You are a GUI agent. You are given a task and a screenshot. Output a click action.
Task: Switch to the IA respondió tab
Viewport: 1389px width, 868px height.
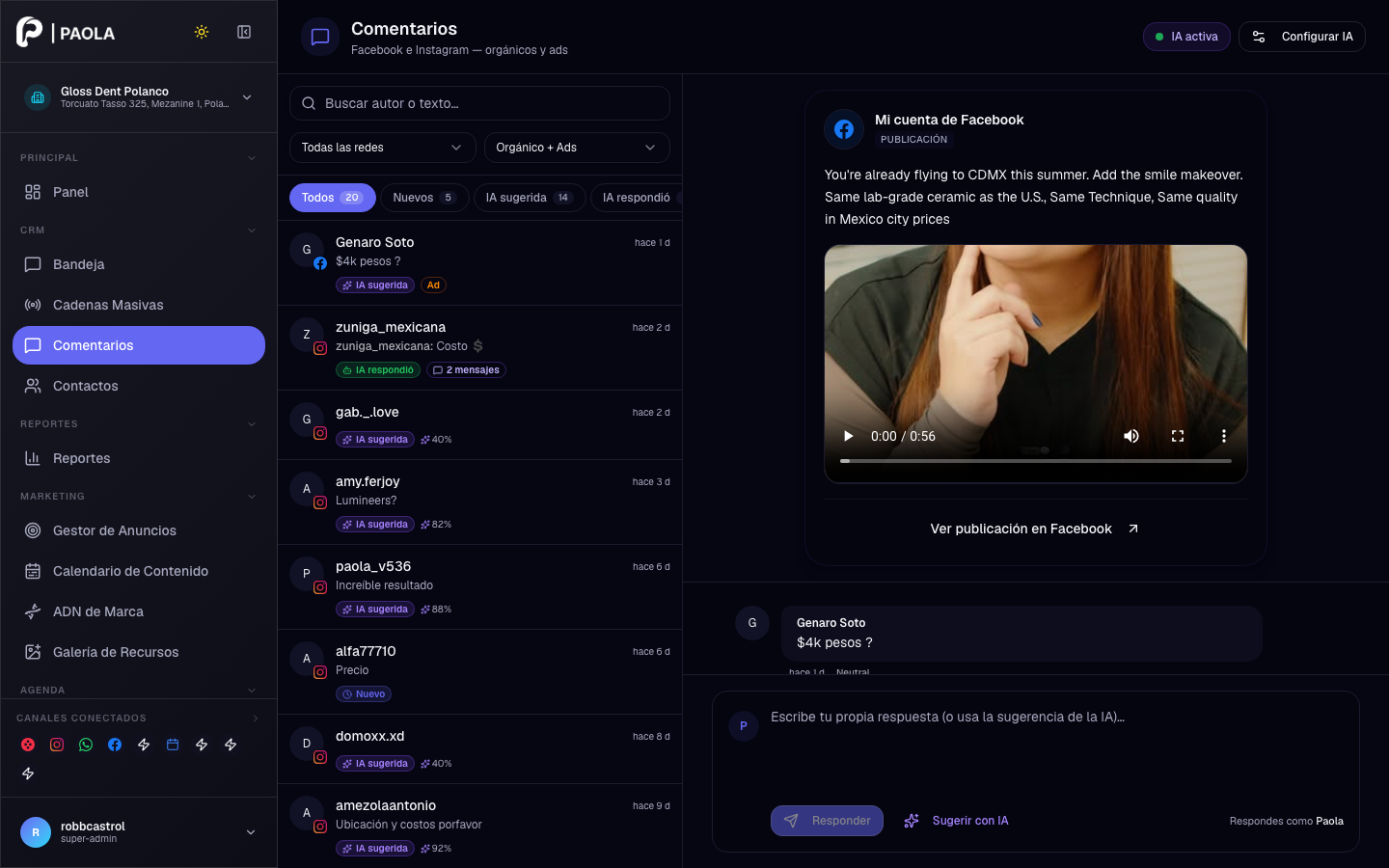coord(637,198)
